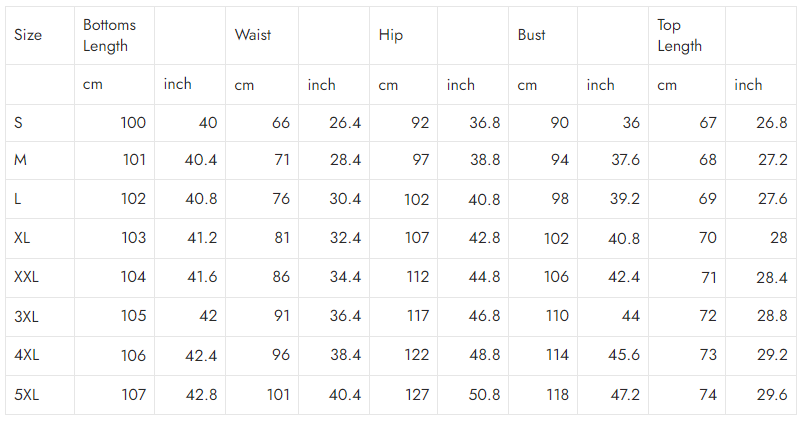Click the Top Length column header
The width and height of the screenshot is (806, 424).
point(679,35)
